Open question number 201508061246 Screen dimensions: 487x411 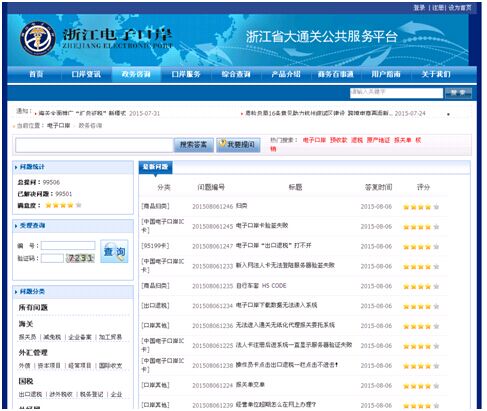[x=242, y=206]
